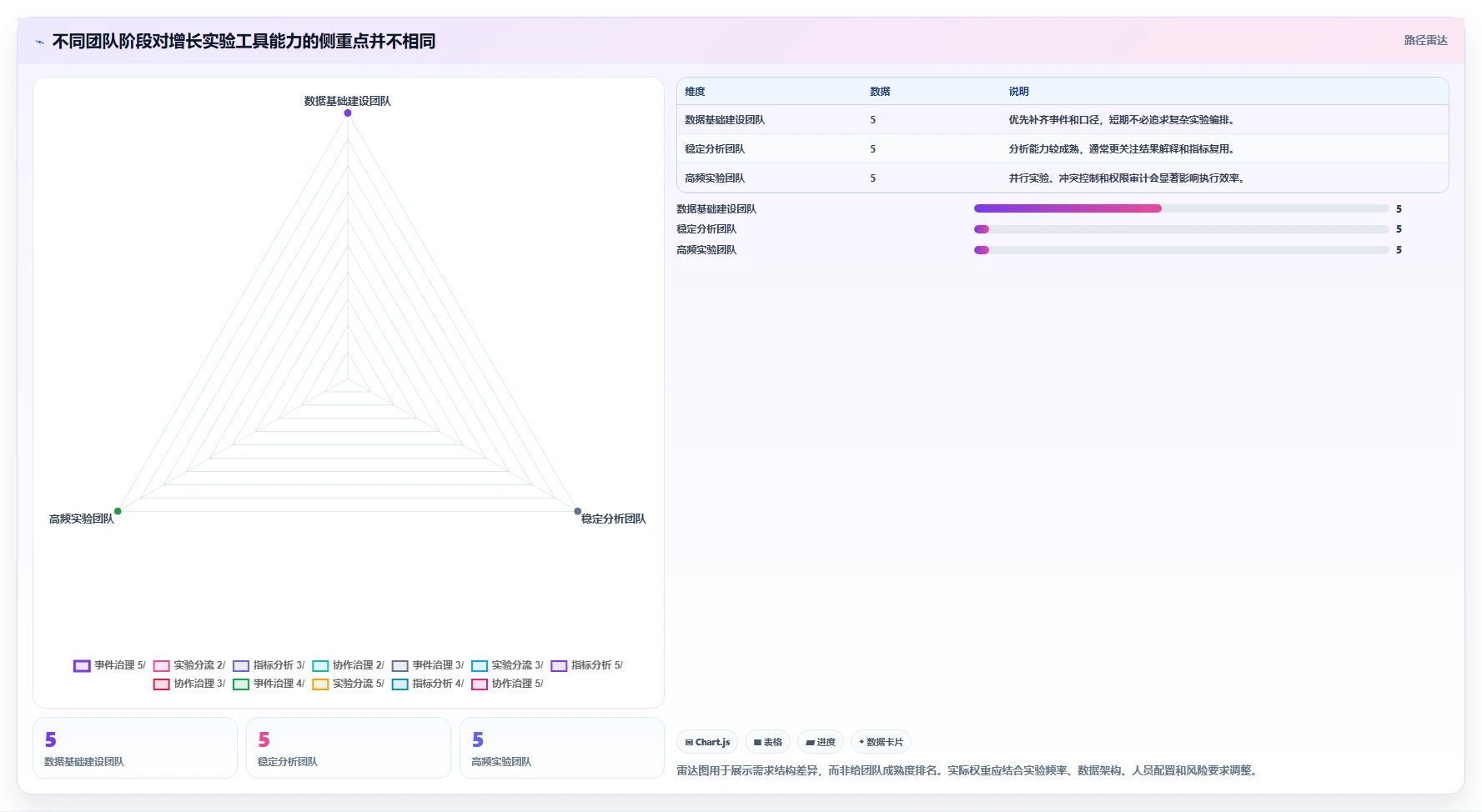Toggle the 实验分流 3/ legend series

point(507,665)
